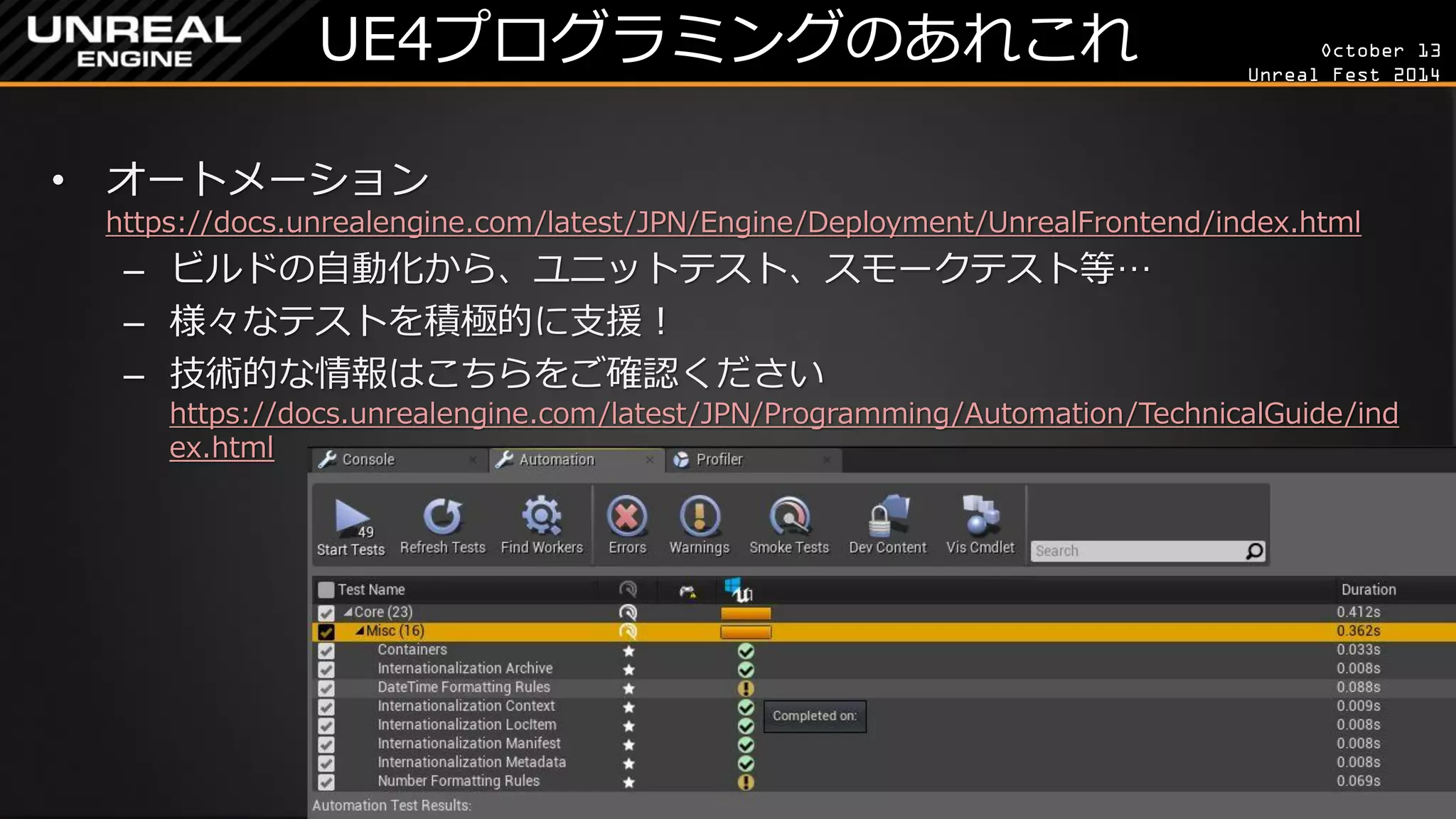1456x819 pixels.
Task: Click the Test Name column header
Action: point(371,589)
